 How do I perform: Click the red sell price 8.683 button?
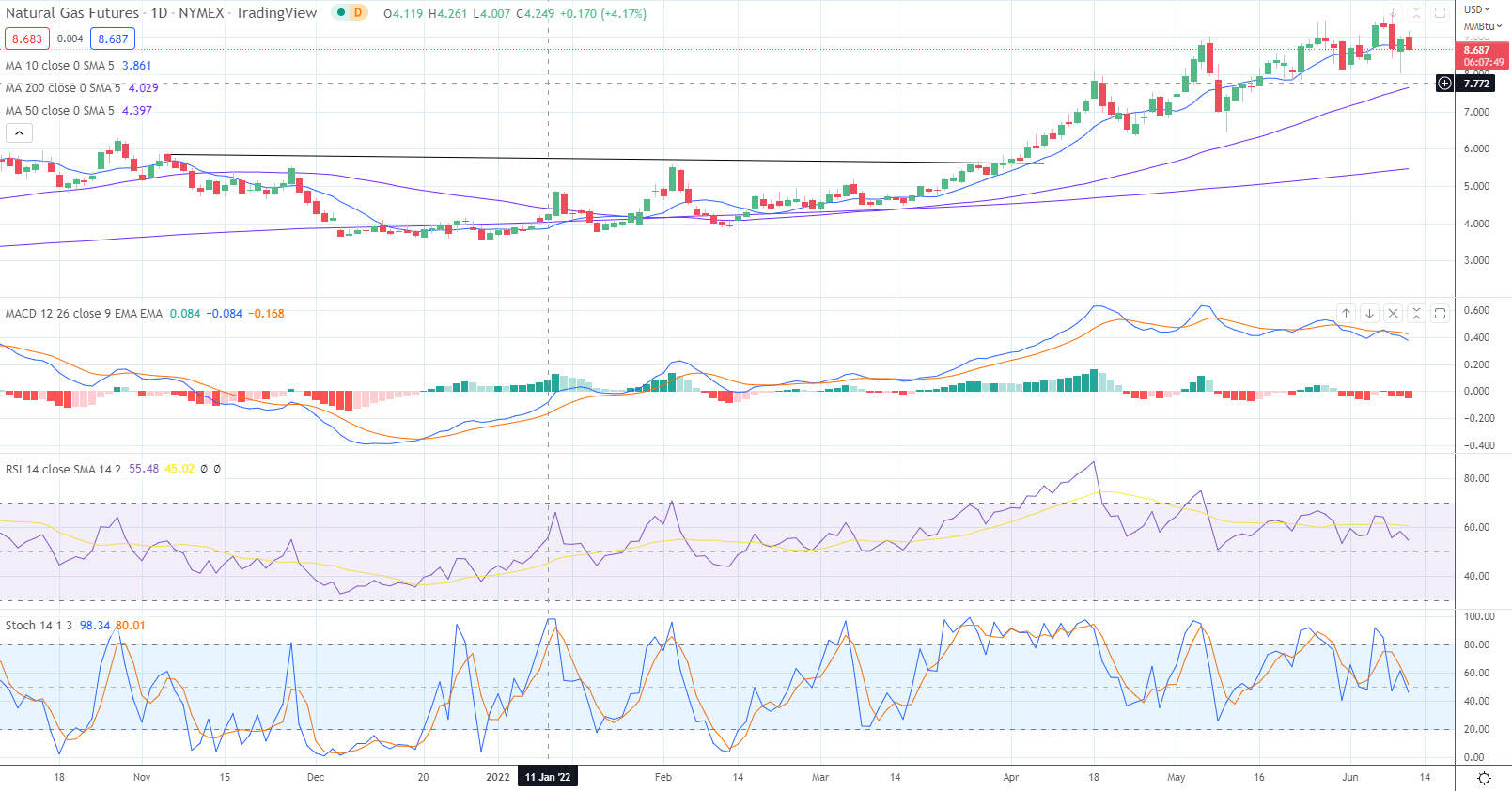click(x=27, y=39)
